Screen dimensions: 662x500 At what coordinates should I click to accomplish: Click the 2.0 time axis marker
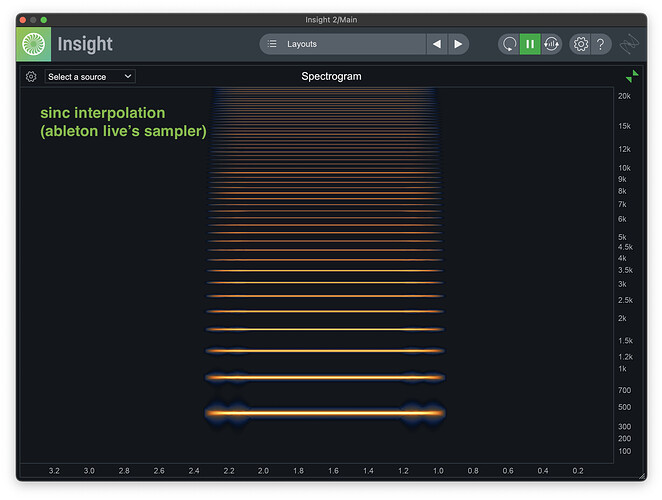point(263,470)
